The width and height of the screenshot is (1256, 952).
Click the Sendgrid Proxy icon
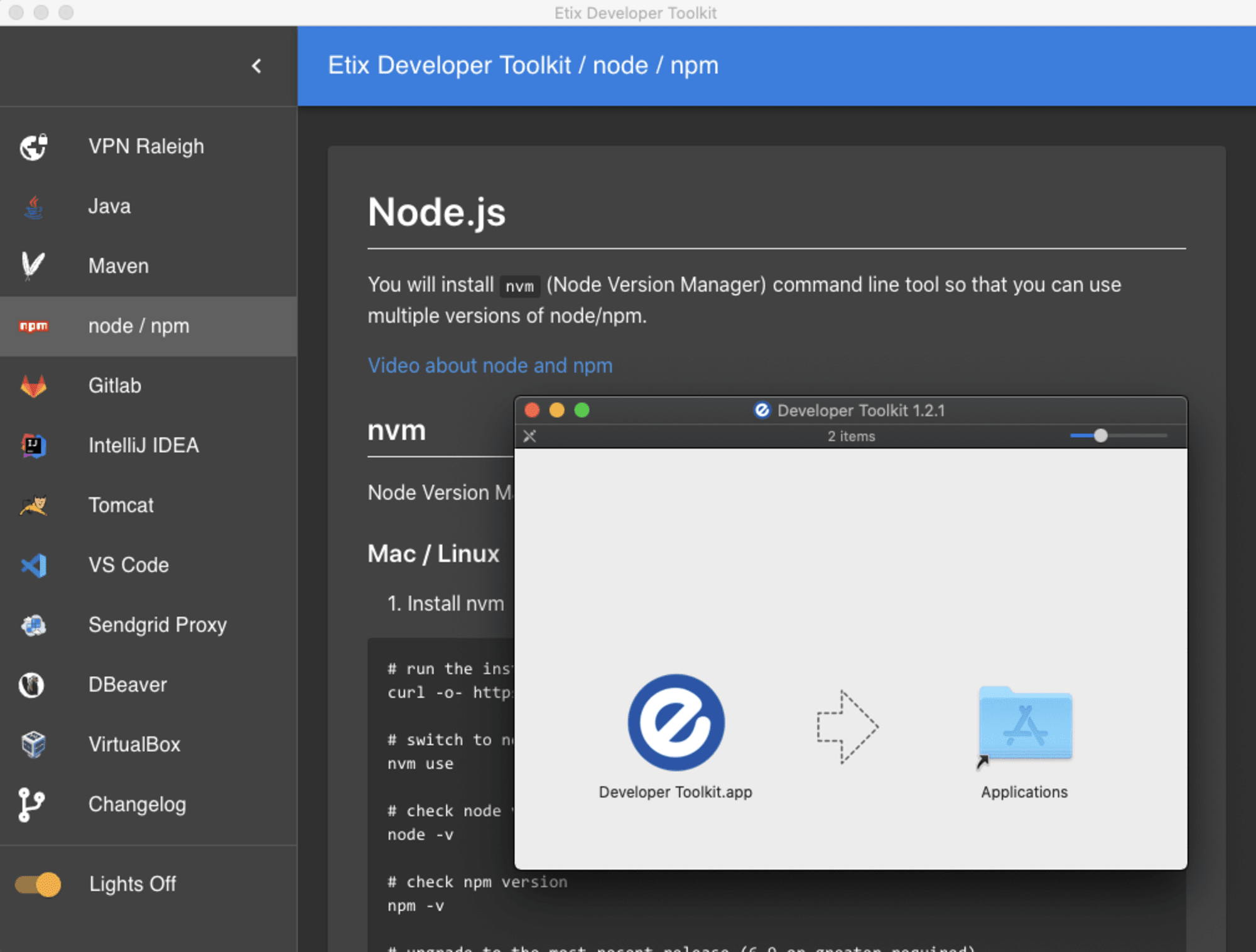pyautogui.click(x=33, y=625)
